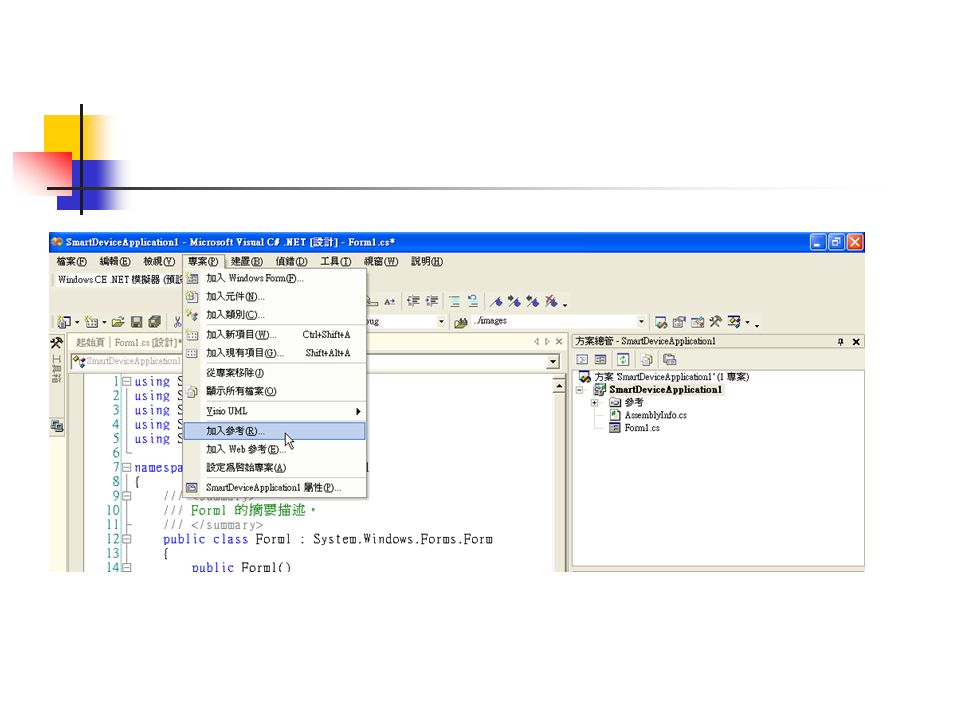
Task: Open the 視窗(W) menu
Action: [381, 261]
